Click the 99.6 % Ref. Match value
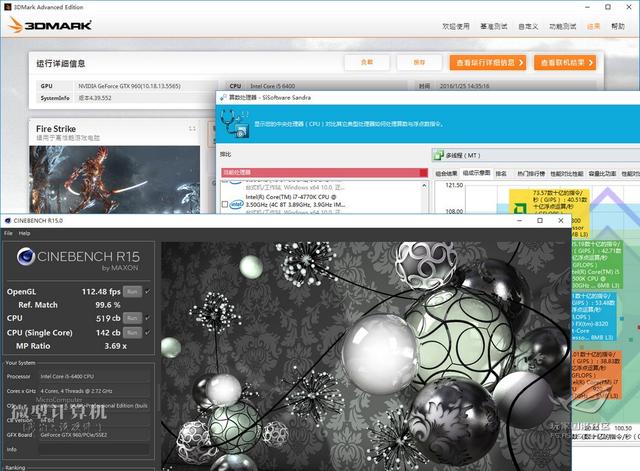The image size is (640, 471). click(108, 305)
